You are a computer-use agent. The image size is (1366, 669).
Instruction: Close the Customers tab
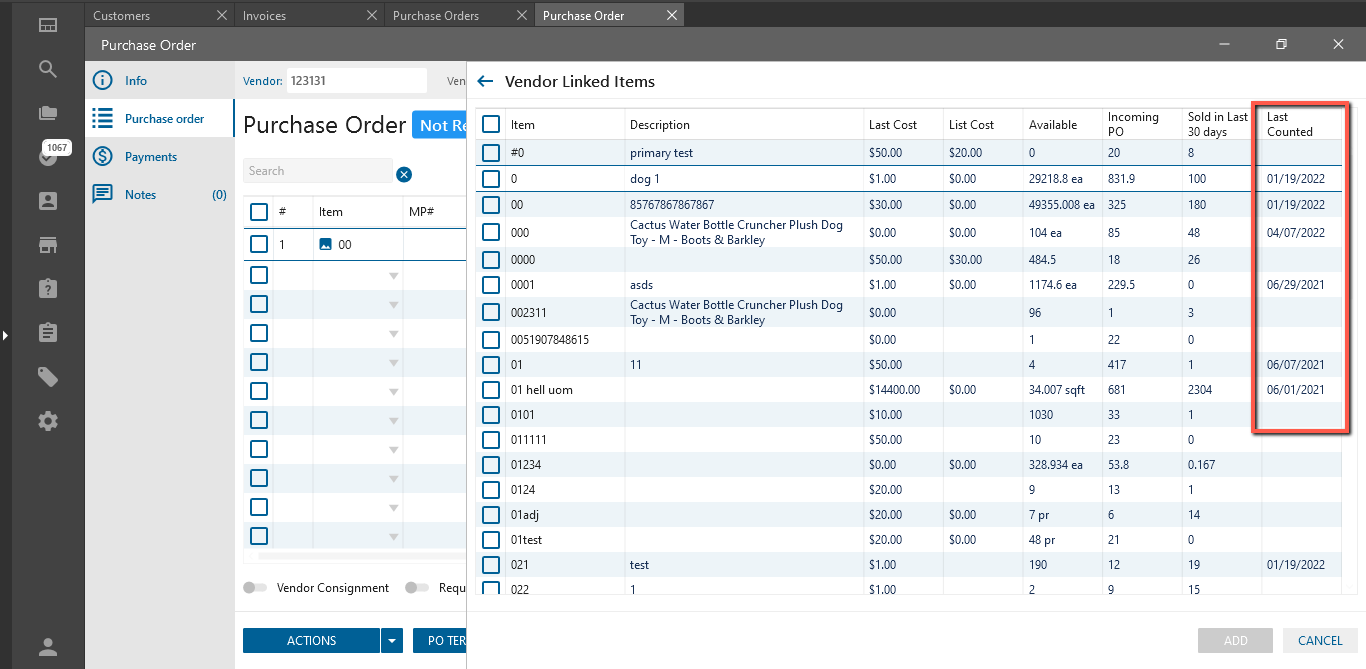pos(222,15)
